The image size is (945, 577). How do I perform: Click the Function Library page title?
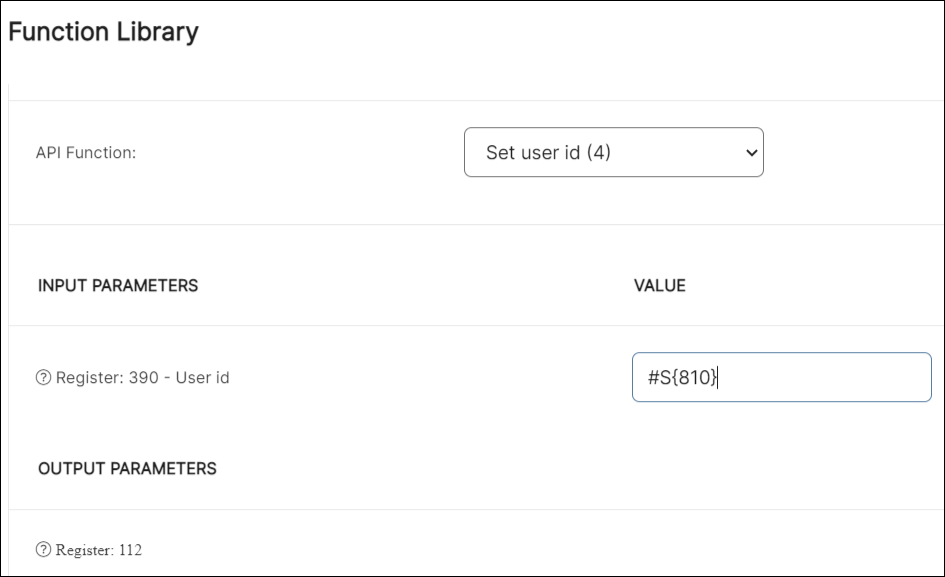pyautogui.click(x=103, y=32)
